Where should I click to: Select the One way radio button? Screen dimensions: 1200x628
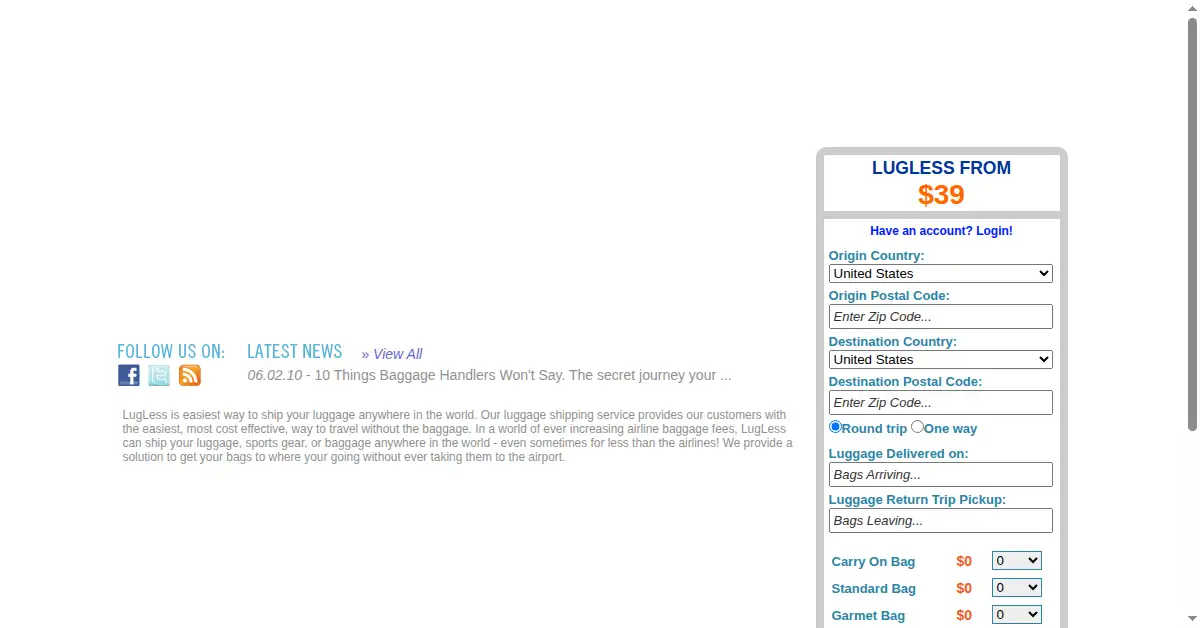point(917,427)
